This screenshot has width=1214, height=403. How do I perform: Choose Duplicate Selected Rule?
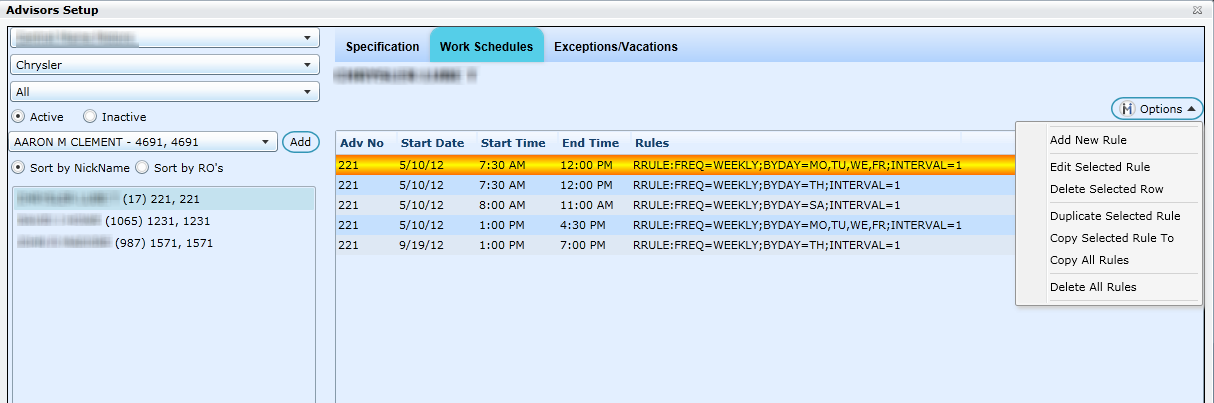tap(1115, 216)
